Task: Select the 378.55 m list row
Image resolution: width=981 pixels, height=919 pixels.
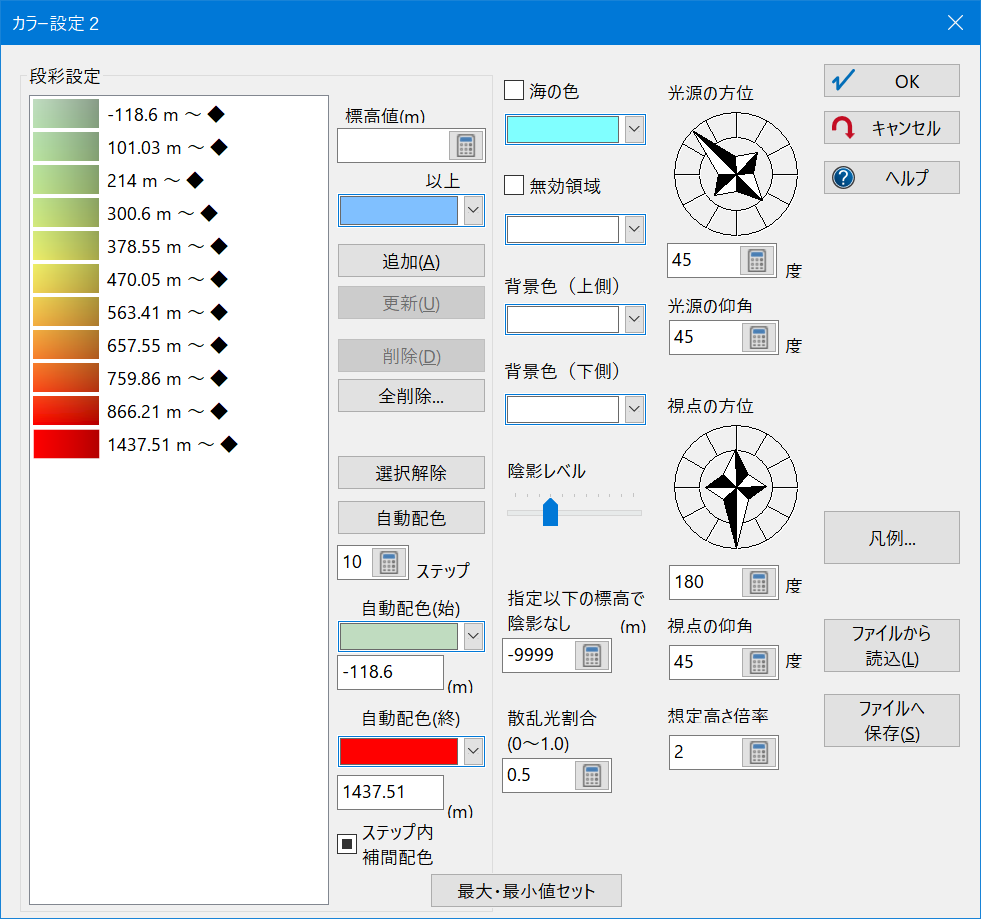Action: pyautogui.click(x=179, y=246)
